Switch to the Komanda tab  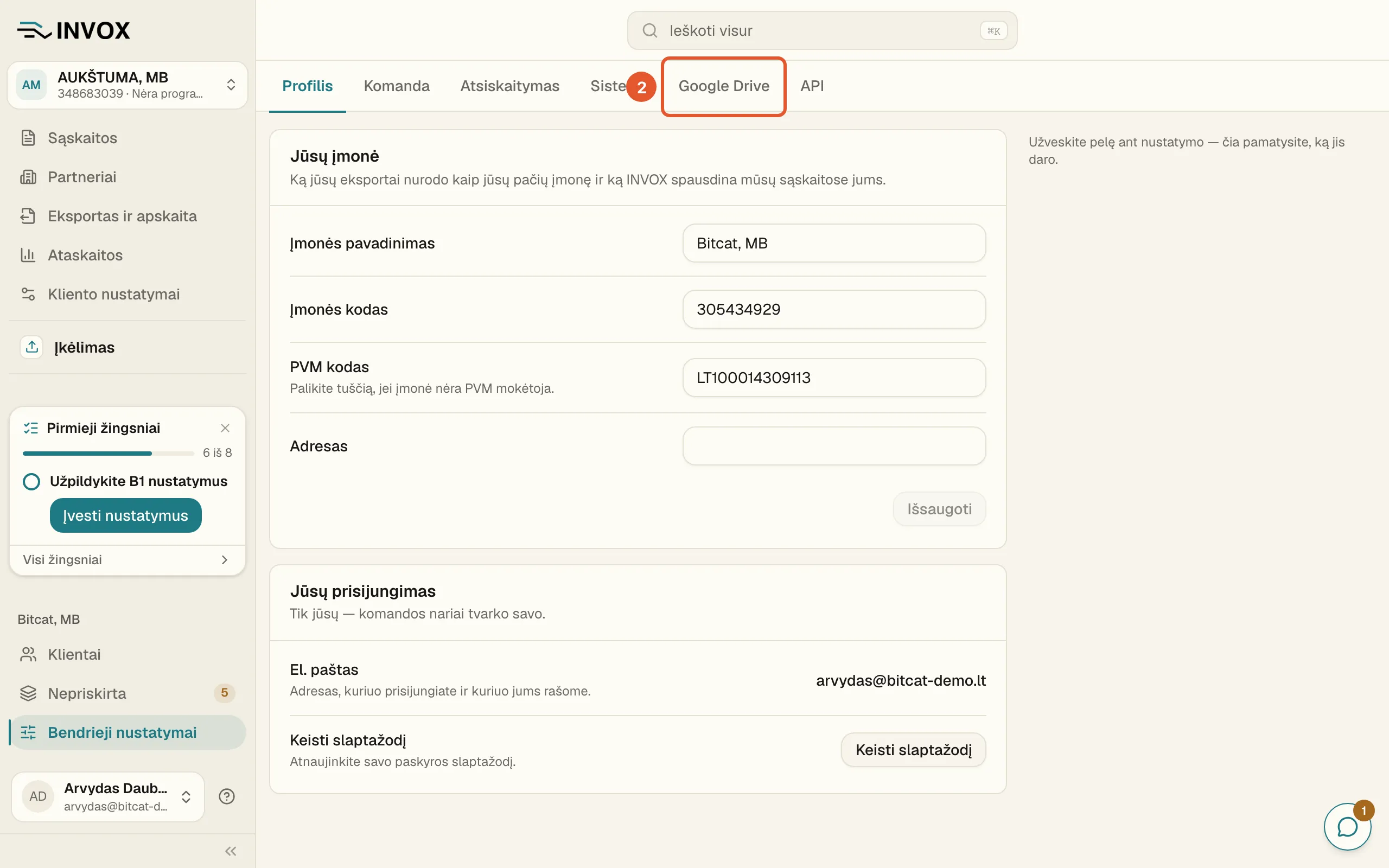(x=397, y=86)
